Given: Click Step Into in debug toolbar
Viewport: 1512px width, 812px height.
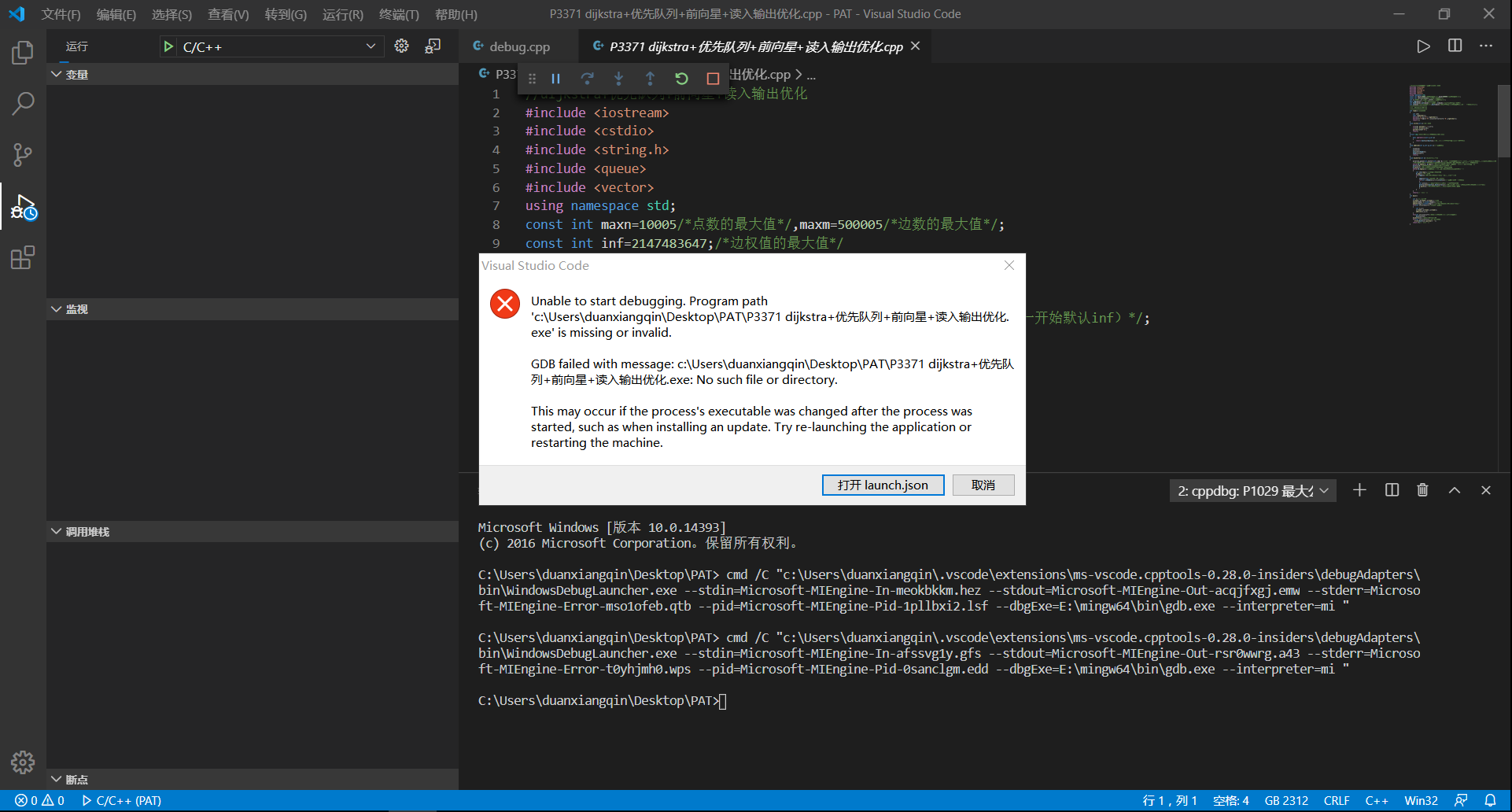Looking at the screenshot, I should (x=619, y=79).
